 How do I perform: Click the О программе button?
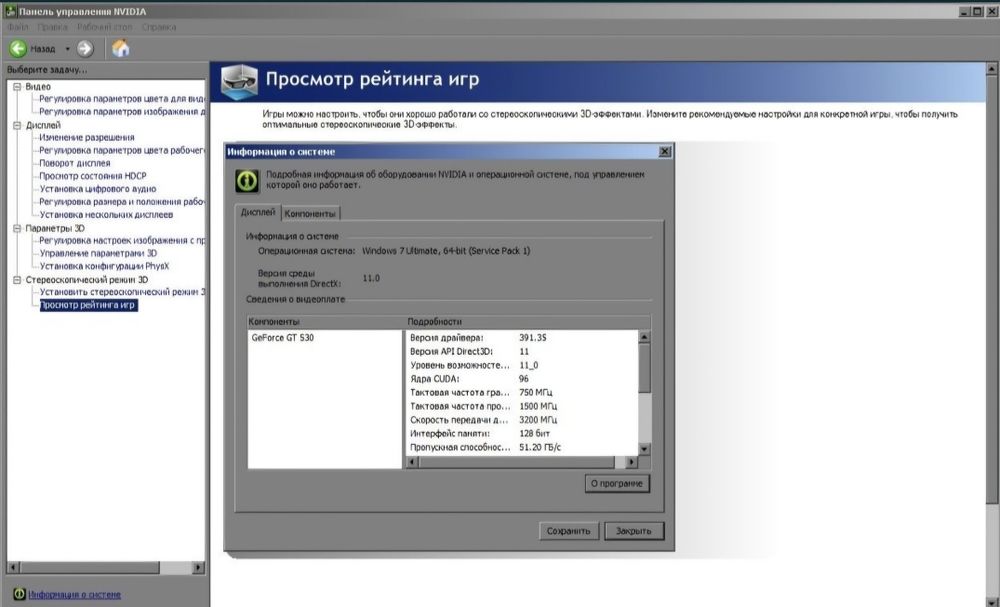click(x=617, y=483)
